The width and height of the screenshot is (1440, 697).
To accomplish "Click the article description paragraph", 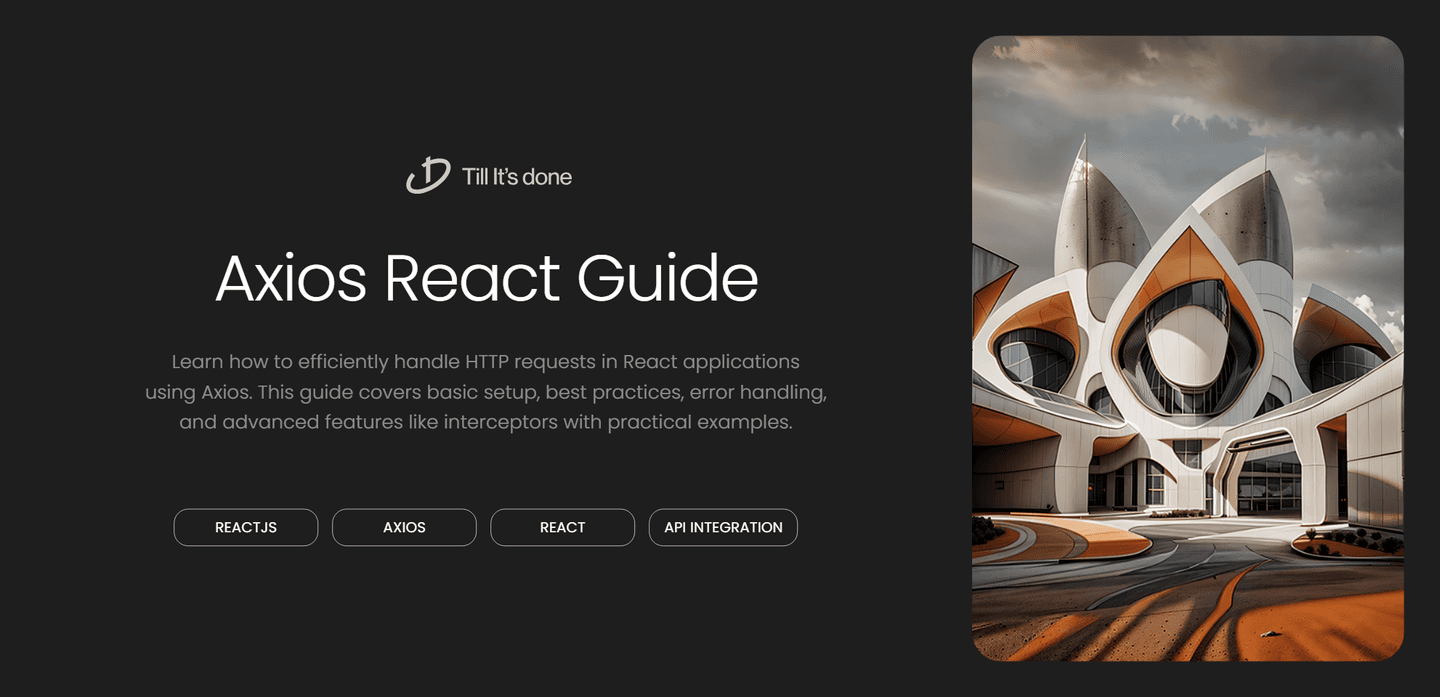I will click(x=487, y=391).
